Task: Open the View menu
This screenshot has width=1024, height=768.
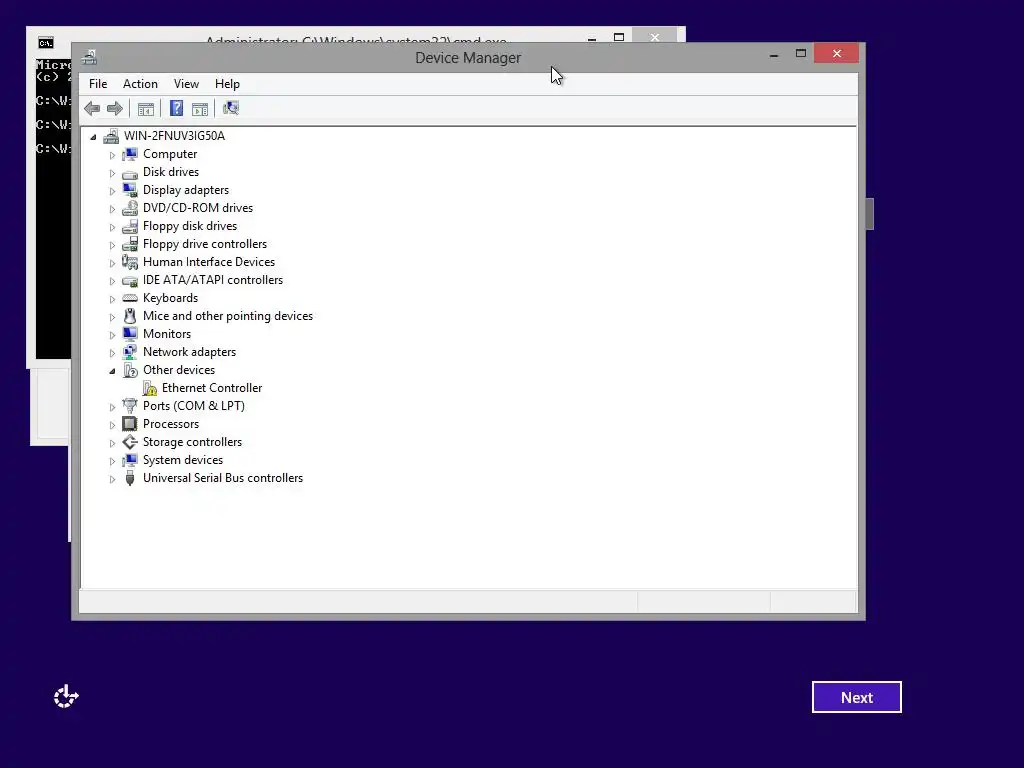Action: point(186,84)
